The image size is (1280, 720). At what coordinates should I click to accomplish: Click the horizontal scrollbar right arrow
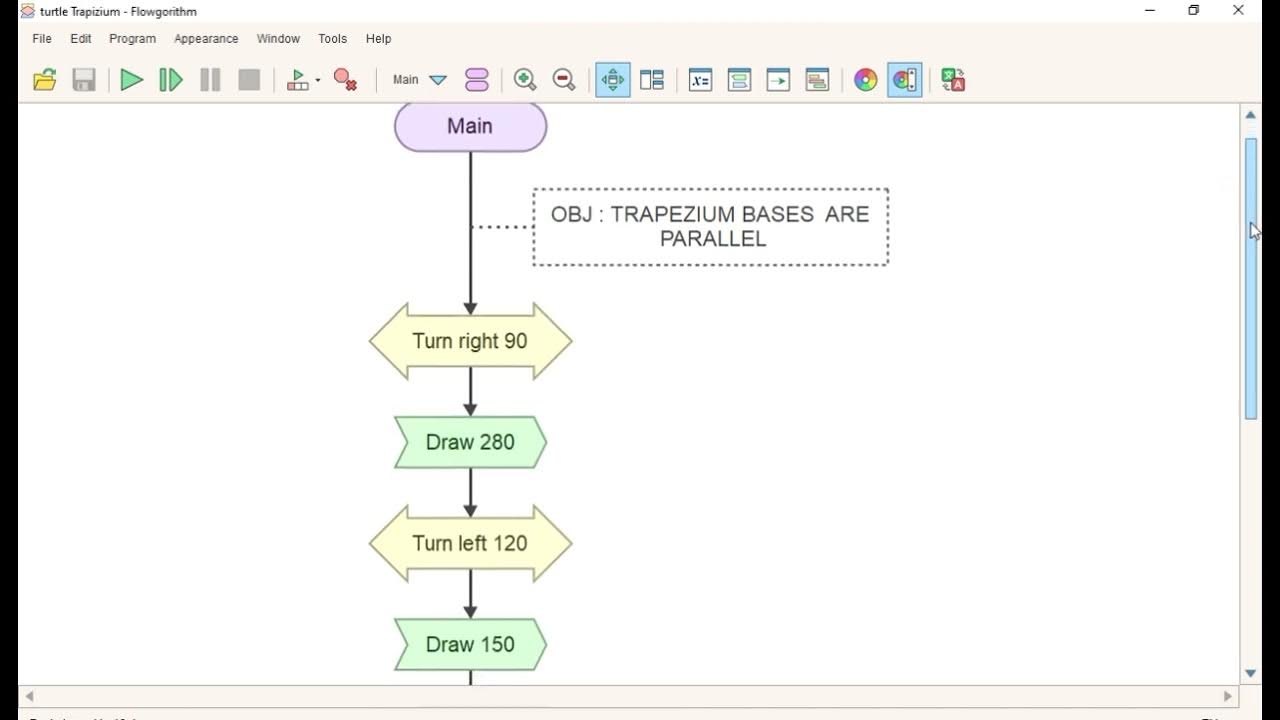tap(1228, 696)
